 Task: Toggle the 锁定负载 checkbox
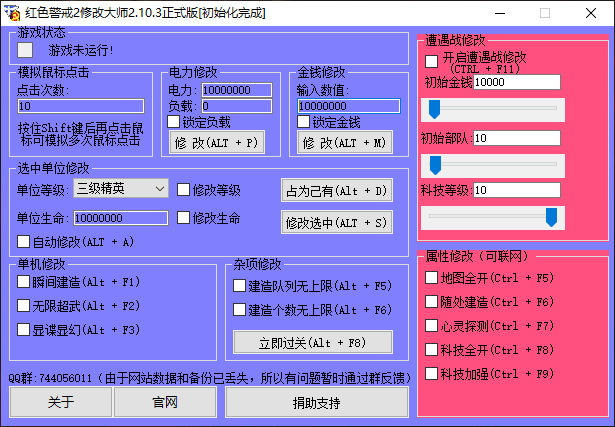click(x=173, y=122)
